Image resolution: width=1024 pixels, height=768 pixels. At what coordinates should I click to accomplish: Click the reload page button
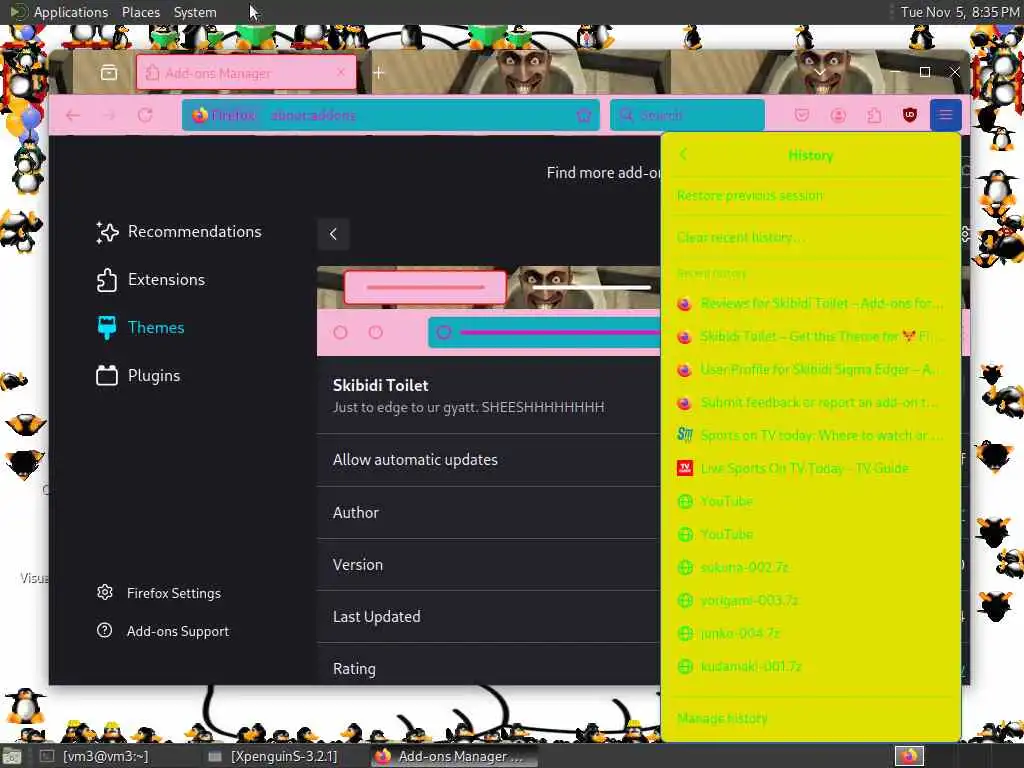pyautogui.click(x=145, y=116)
